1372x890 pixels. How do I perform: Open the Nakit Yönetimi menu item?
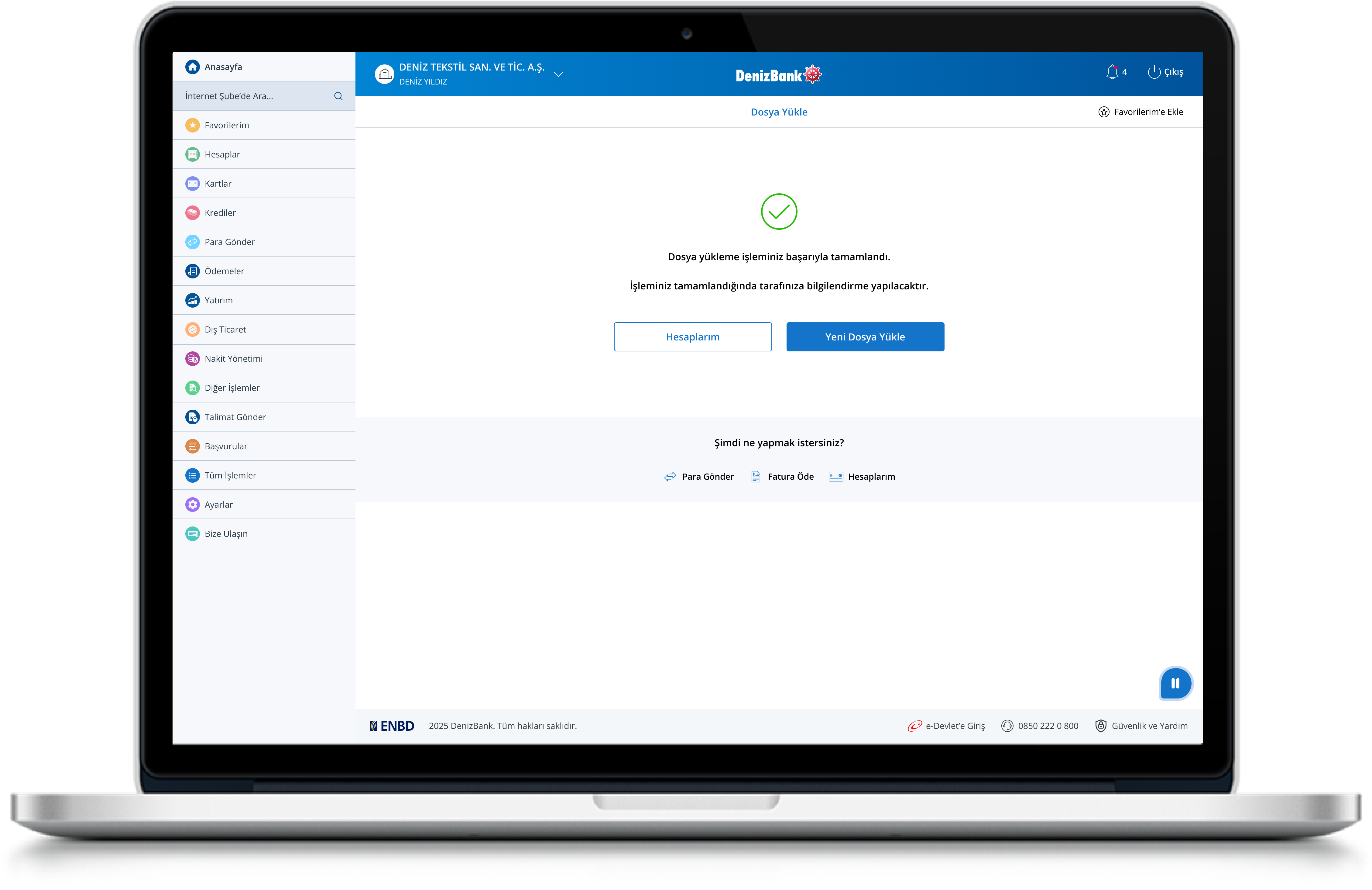pyautogui.click(x=233, y=359)
